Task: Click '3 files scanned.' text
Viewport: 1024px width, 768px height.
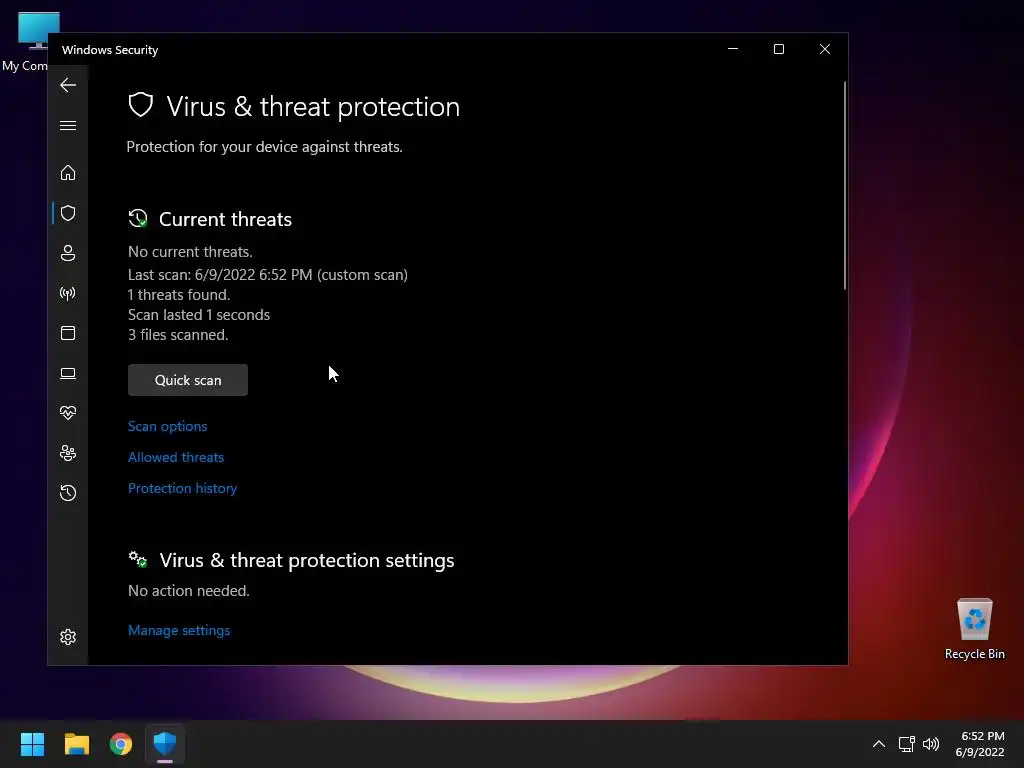Action: tap(178, 335)
